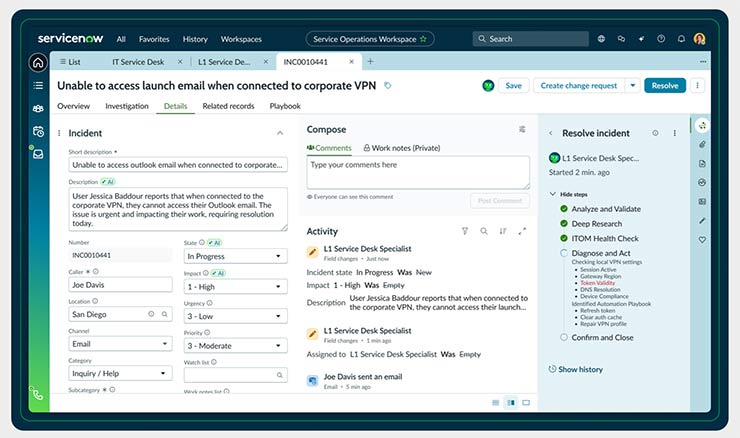Select the Diagnose and Act step circle
This screenshot has width=740, height=438.
pos(565,254)
